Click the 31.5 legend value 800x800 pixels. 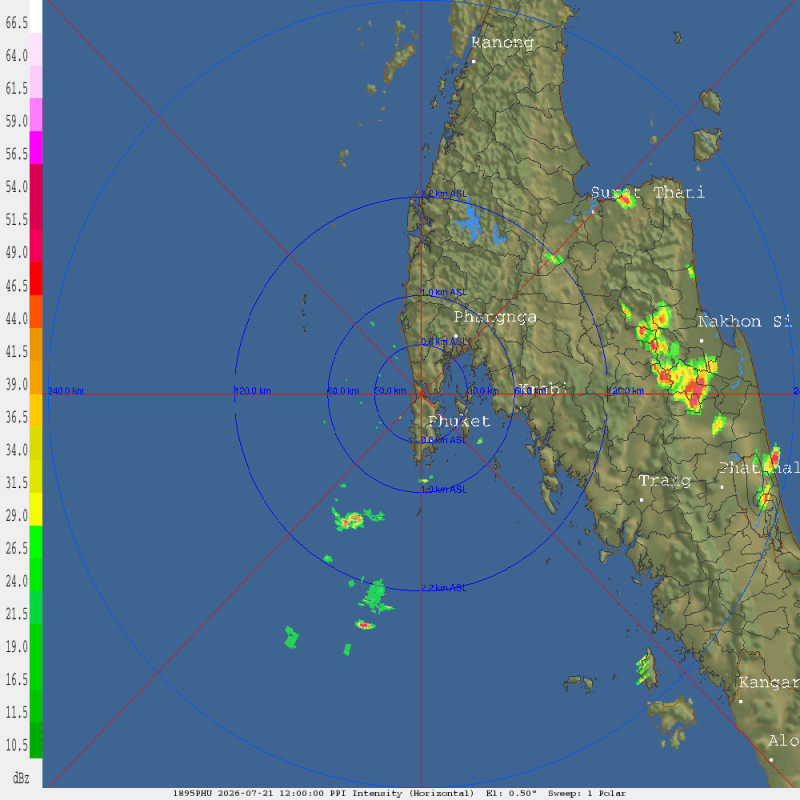tap(16, 483)
